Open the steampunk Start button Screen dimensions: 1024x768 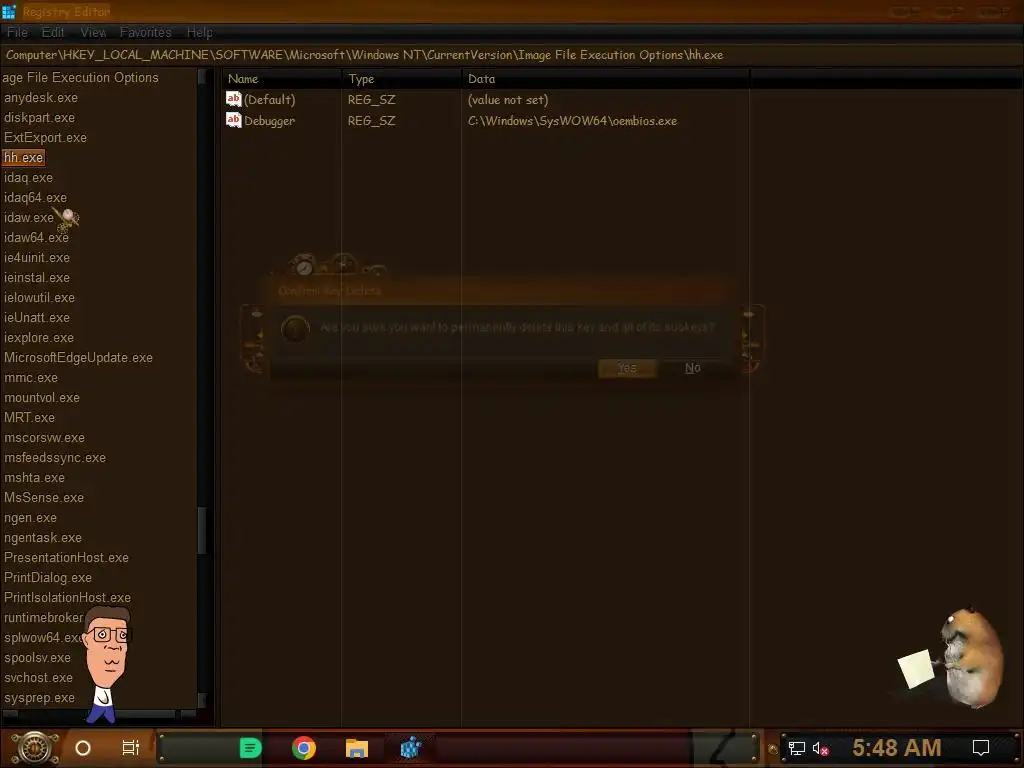pos(35,748)
